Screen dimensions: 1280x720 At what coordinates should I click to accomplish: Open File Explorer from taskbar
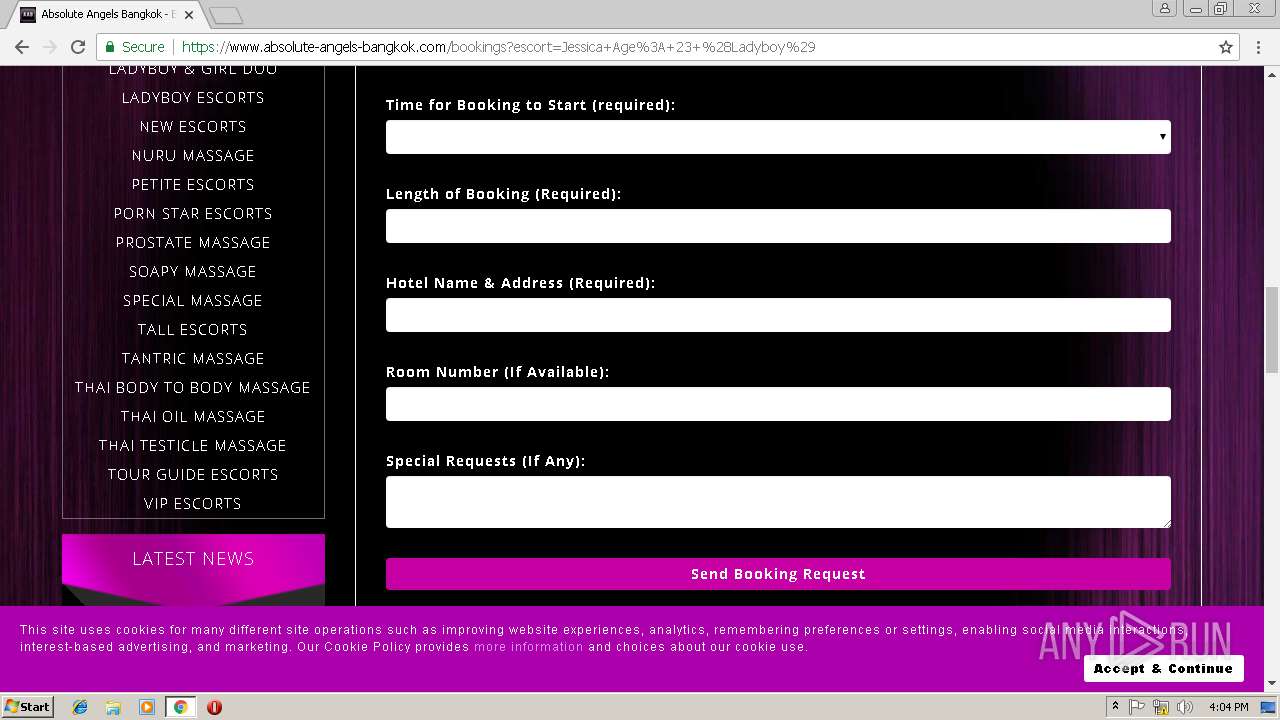pyautogui.click(x=113, y=707)
